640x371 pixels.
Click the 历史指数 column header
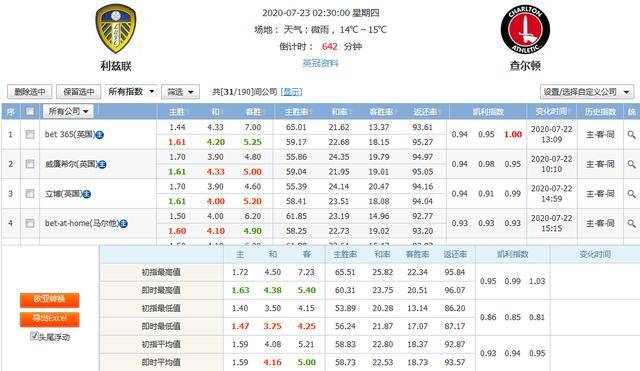(x=600, y=111)
